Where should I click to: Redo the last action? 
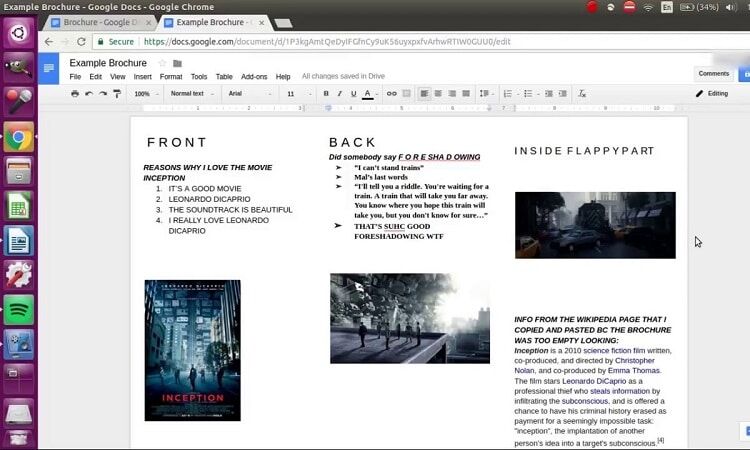[103, 94]
